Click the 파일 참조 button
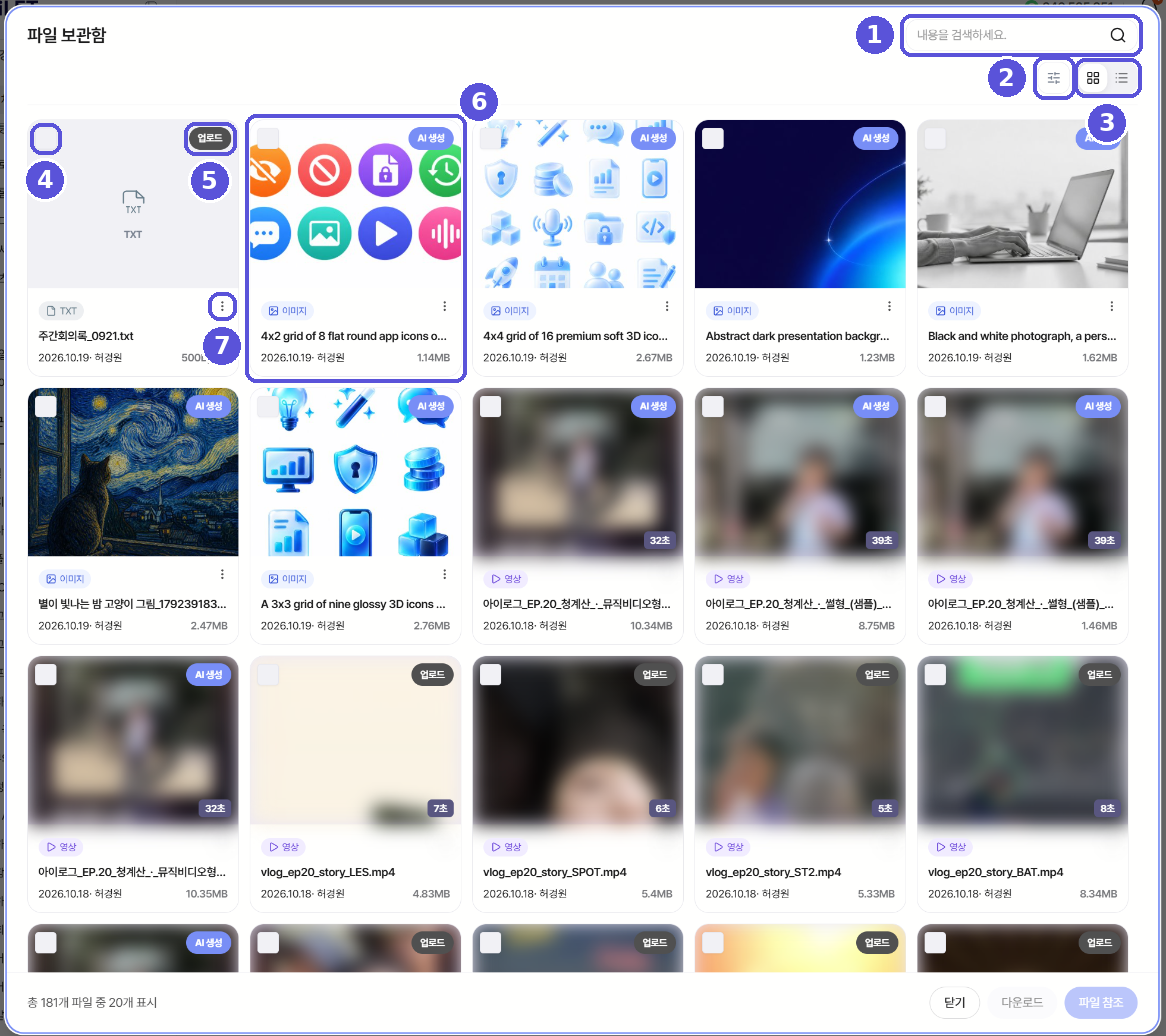The width and height of the screenshot is (1166, 1036). pyautogui.click(x=1101, y=1003)
